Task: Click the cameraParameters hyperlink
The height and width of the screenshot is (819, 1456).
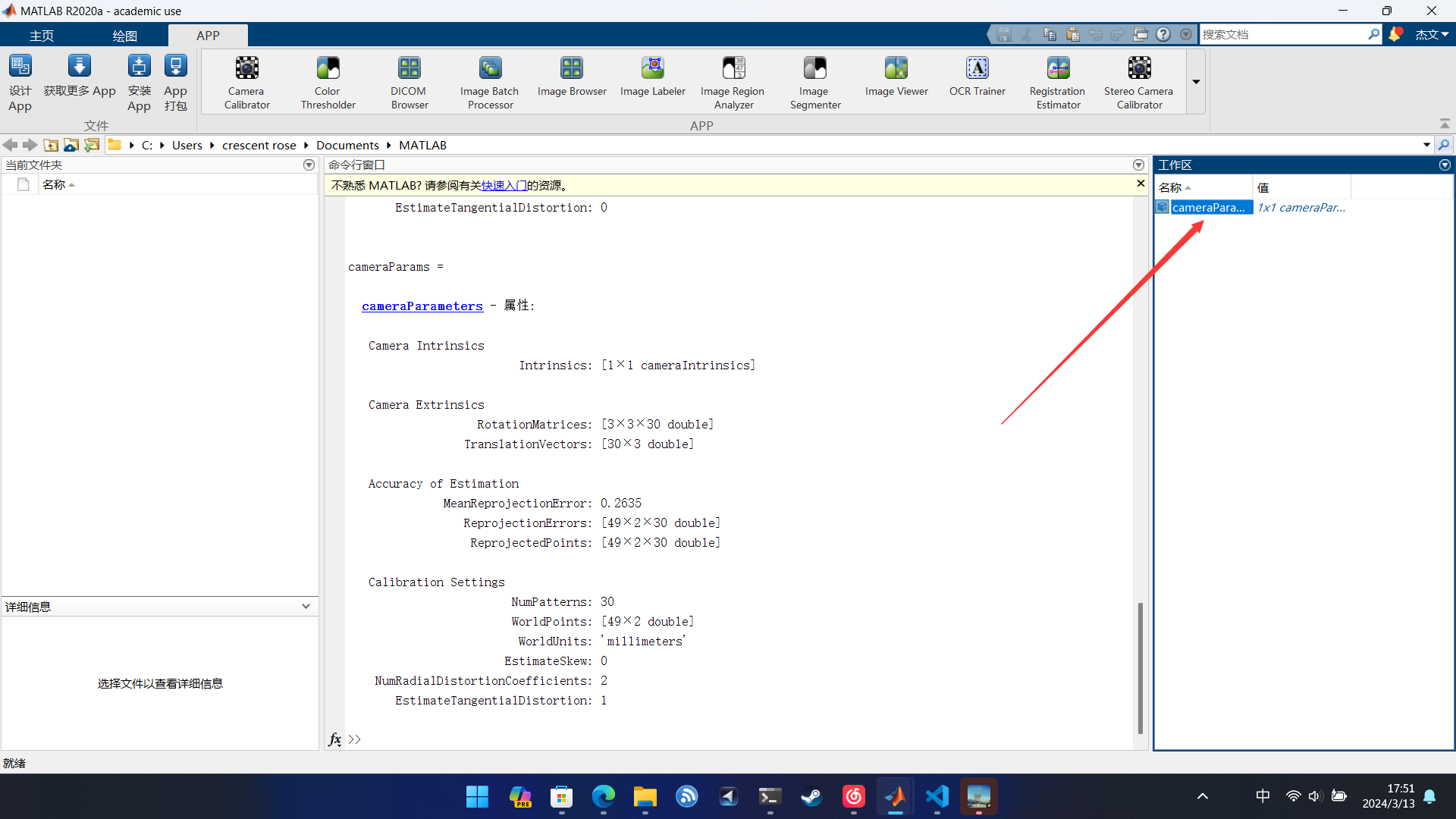Action: point(422,306)
